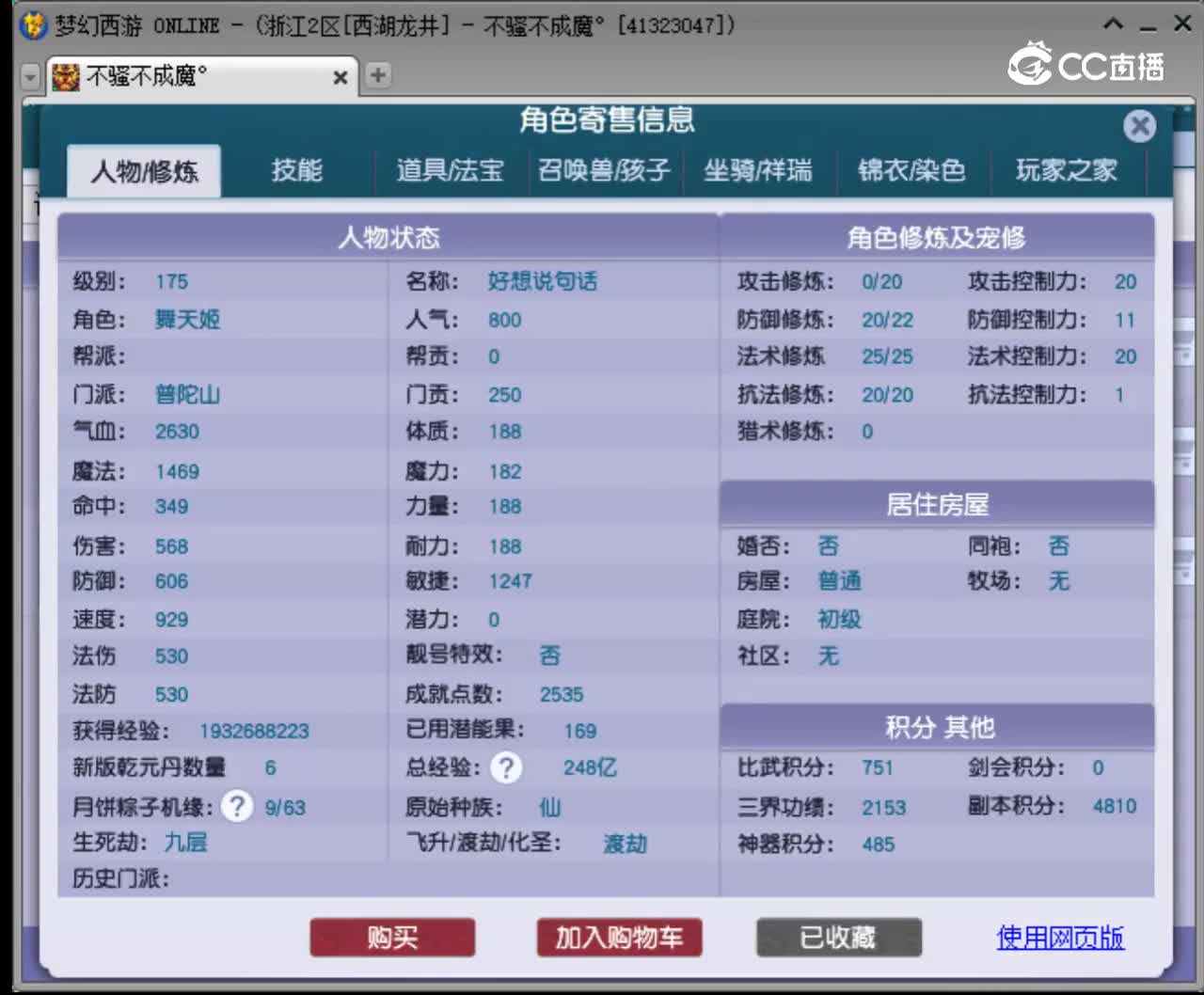1204x995 pixels.
Task: Select the 不骚不成魔 window tab
Action: click(202, 76)
